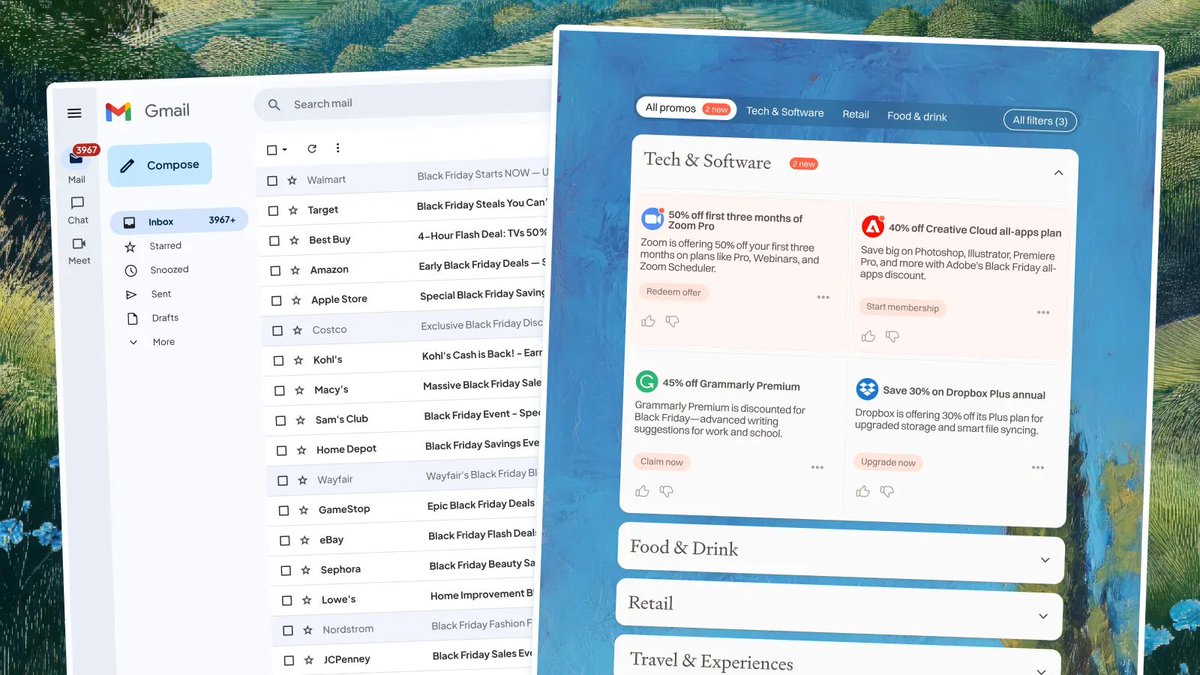This screenshot has width=1200, height=675.
Task: Tick the checkbox for the Macy's email
Action: (279, 390)
